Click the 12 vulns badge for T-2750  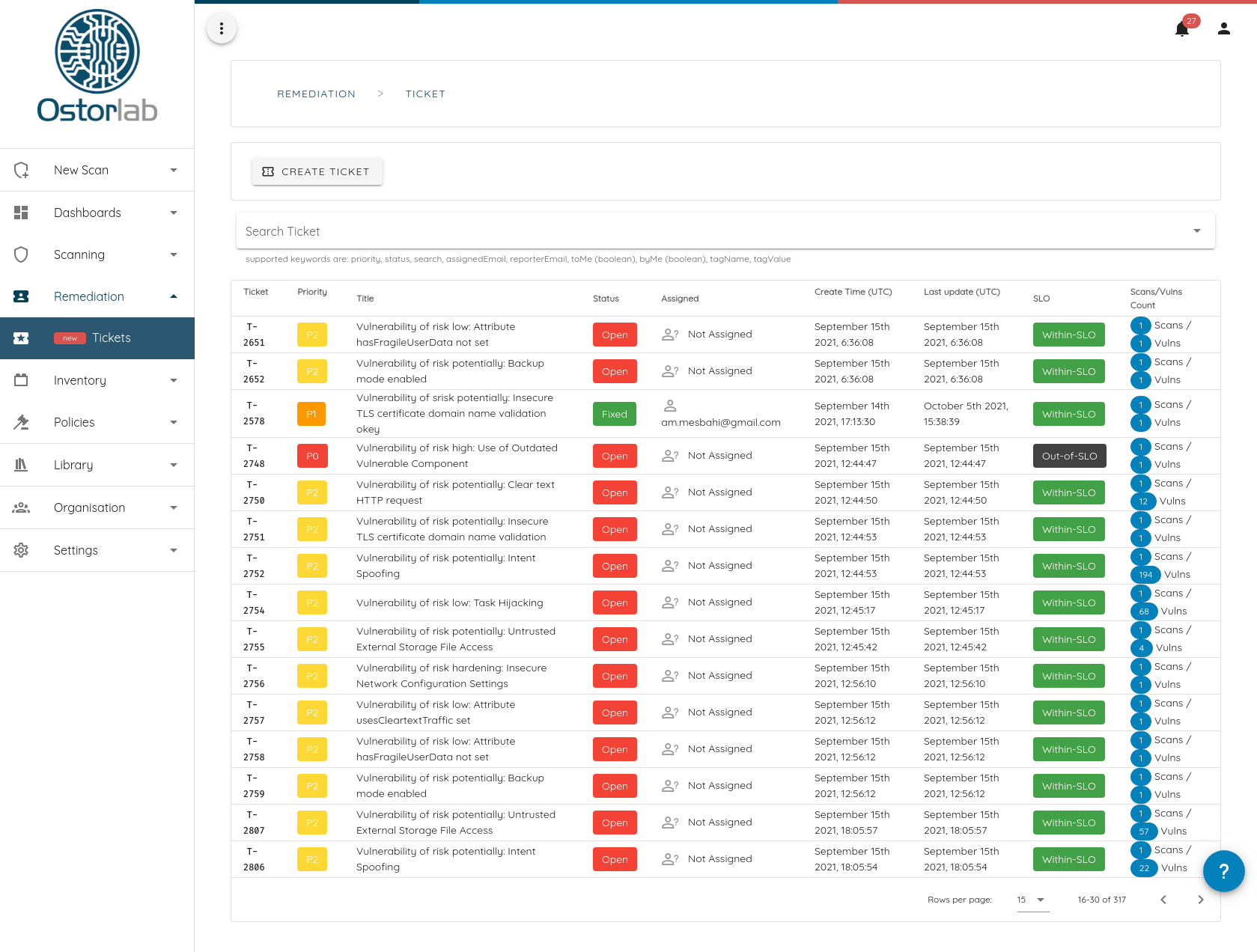[1143, 501]
